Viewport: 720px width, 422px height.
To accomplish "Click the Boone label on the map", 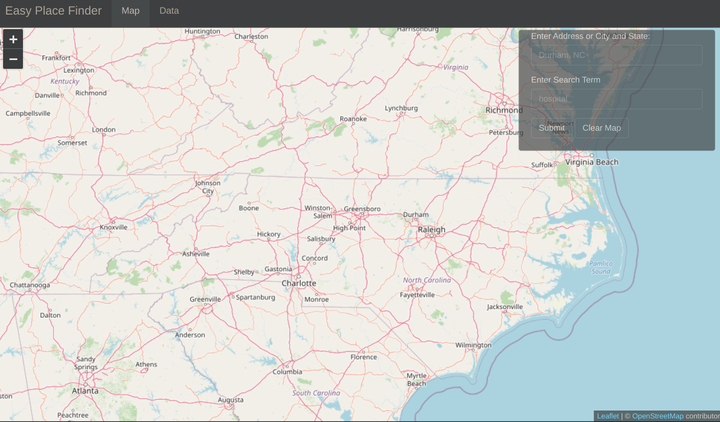I will tap(249, 208).
